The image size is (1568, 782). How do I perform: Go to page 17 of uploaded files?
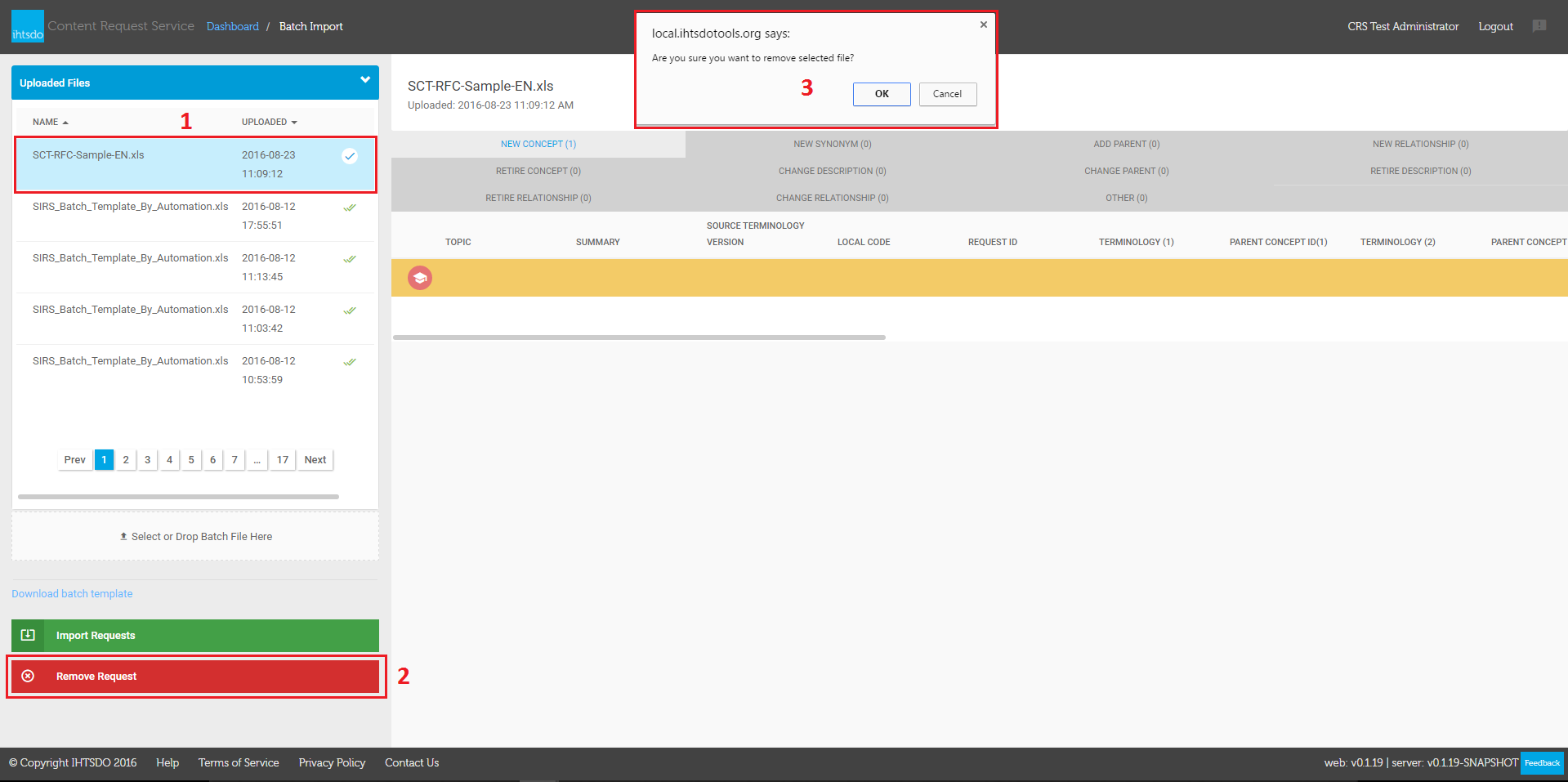coord(282,460)
